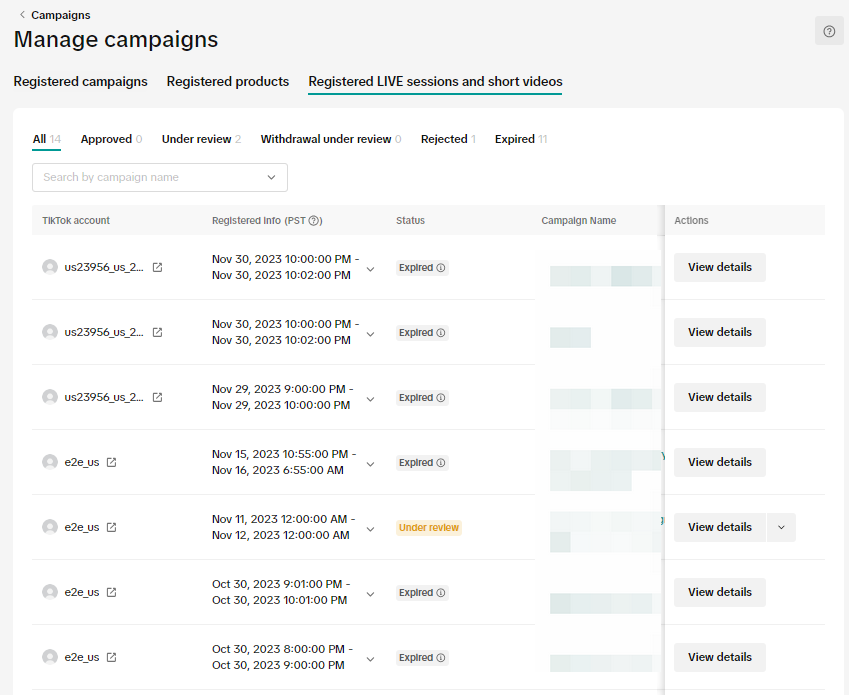Click the Campaigns breadcrumb link
The image size is (849, 695).
coord(60,15)
